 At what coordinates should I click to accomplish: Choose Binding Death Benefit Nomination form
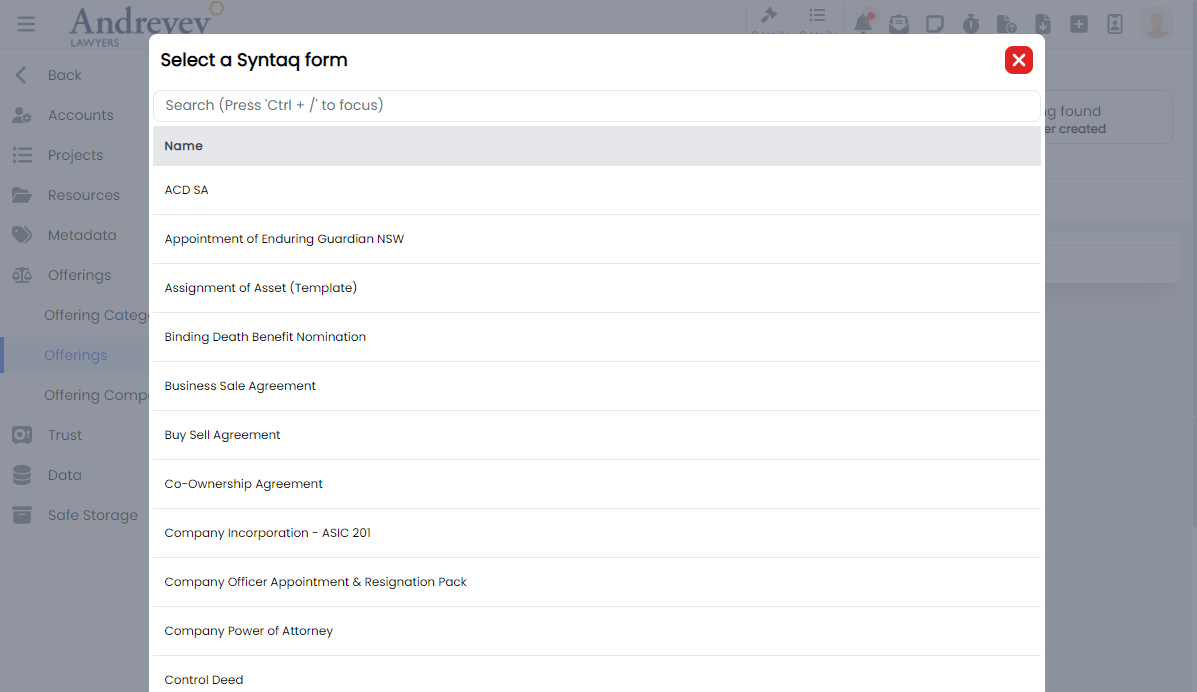pos(265,337)
